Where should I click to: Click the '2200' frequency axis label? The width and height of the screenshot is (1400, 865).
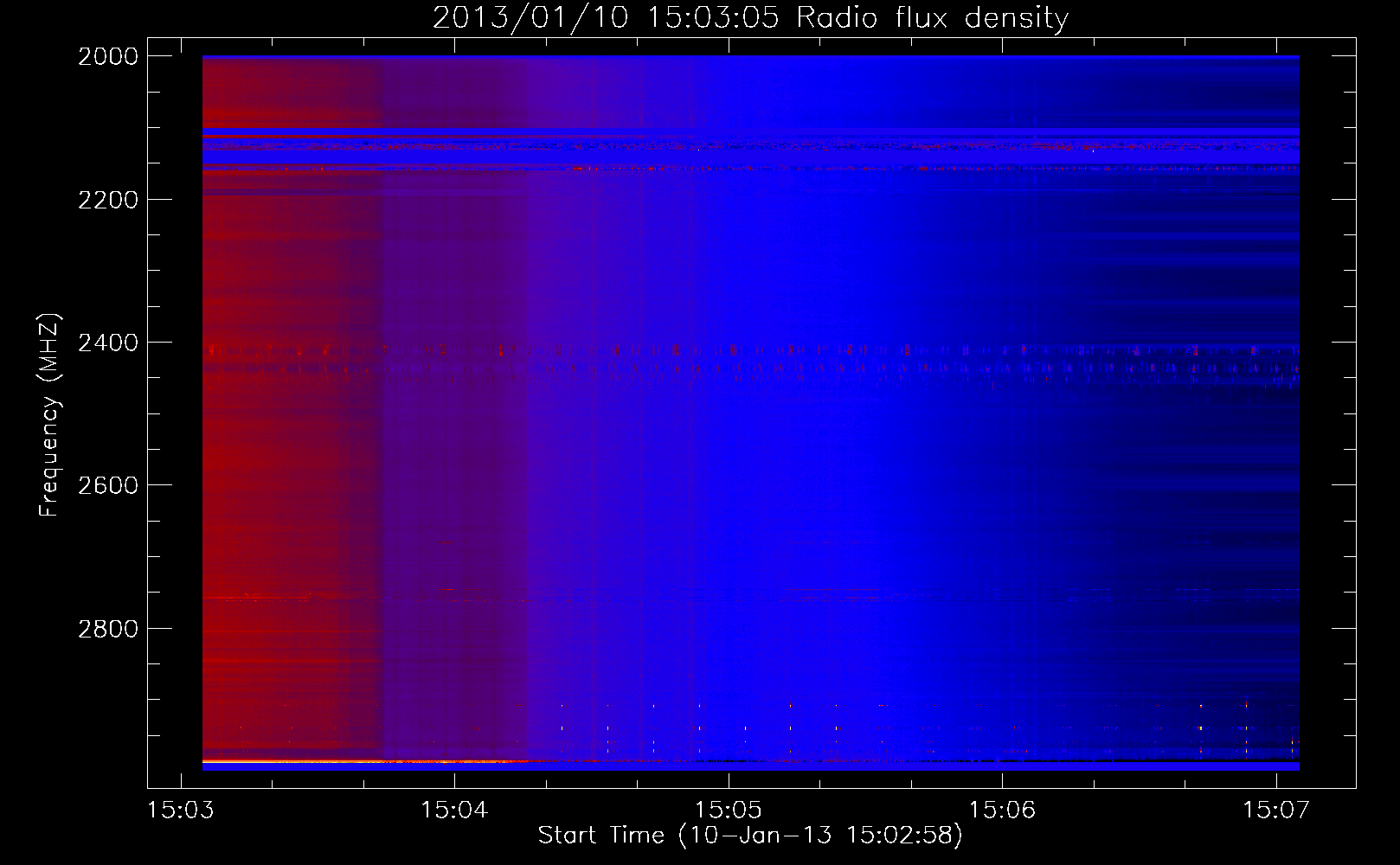point(108,200)
